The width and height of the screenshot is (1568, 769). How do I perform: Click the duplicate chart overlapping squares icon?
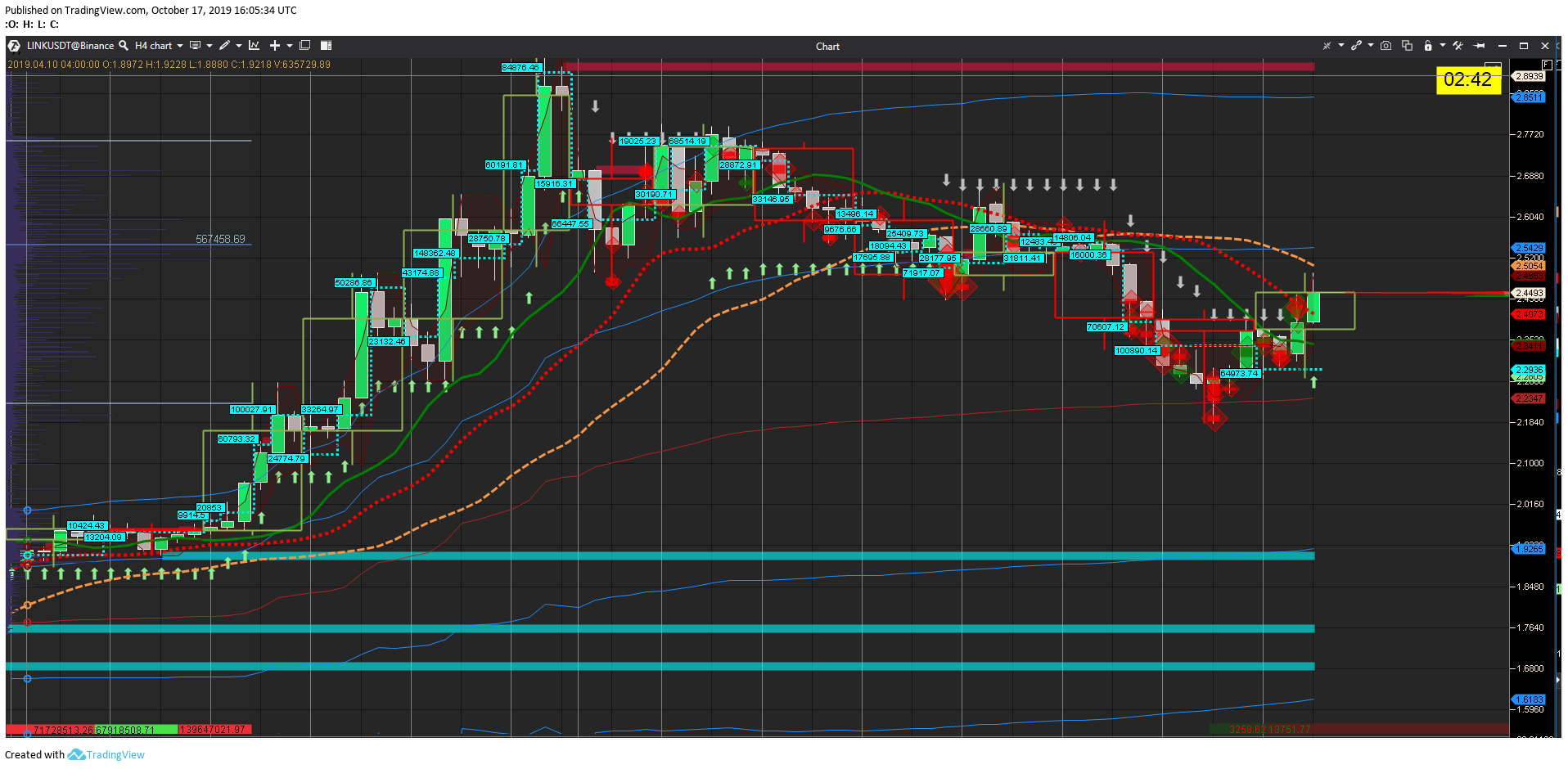click(x=1407, y=46)
